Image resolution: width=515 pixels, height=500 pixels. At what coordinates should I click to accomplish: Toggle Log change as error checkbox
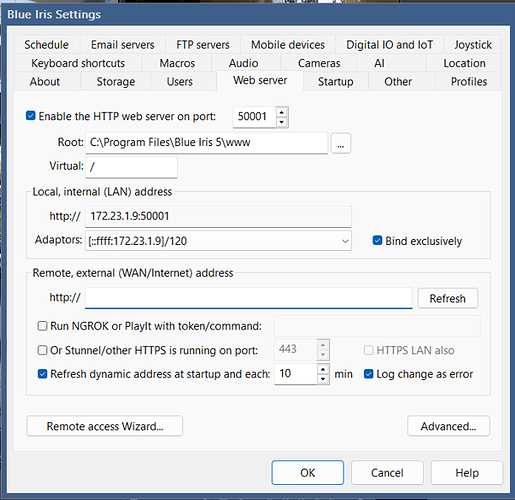click(x=368, y=374)
